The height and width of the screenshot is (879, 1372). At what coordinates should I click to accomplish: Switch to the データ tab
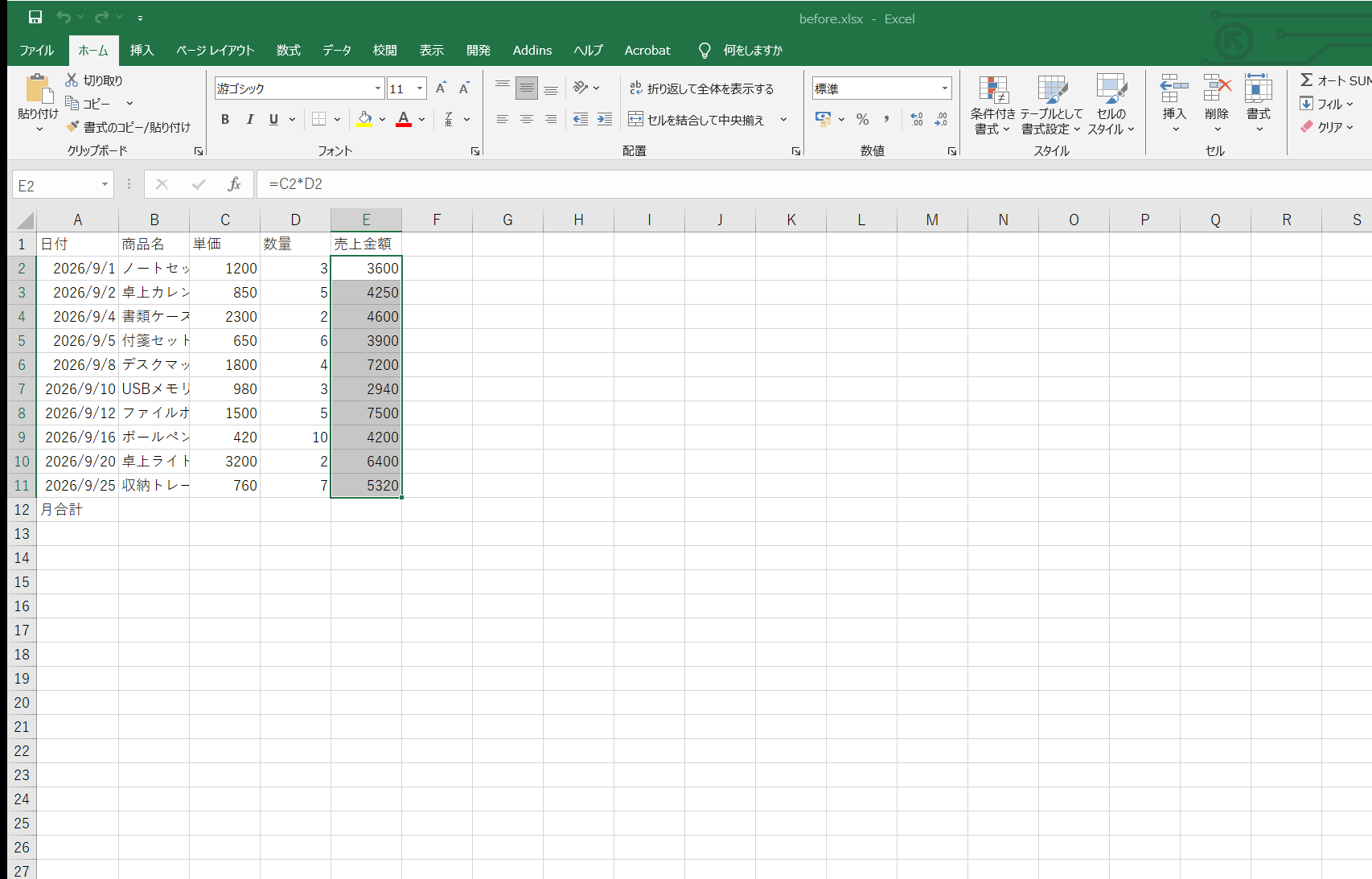(x=337, y=50)
